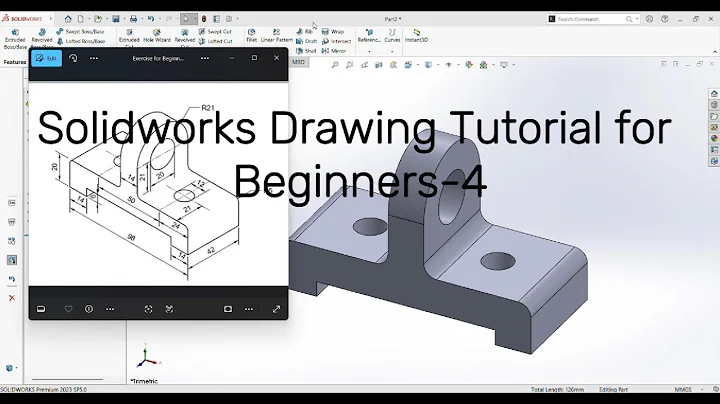Screen dimensions: 720x404
Task: Open the Edit Appearance color ball
Action: pyautogui.click(x=469, y=65)
